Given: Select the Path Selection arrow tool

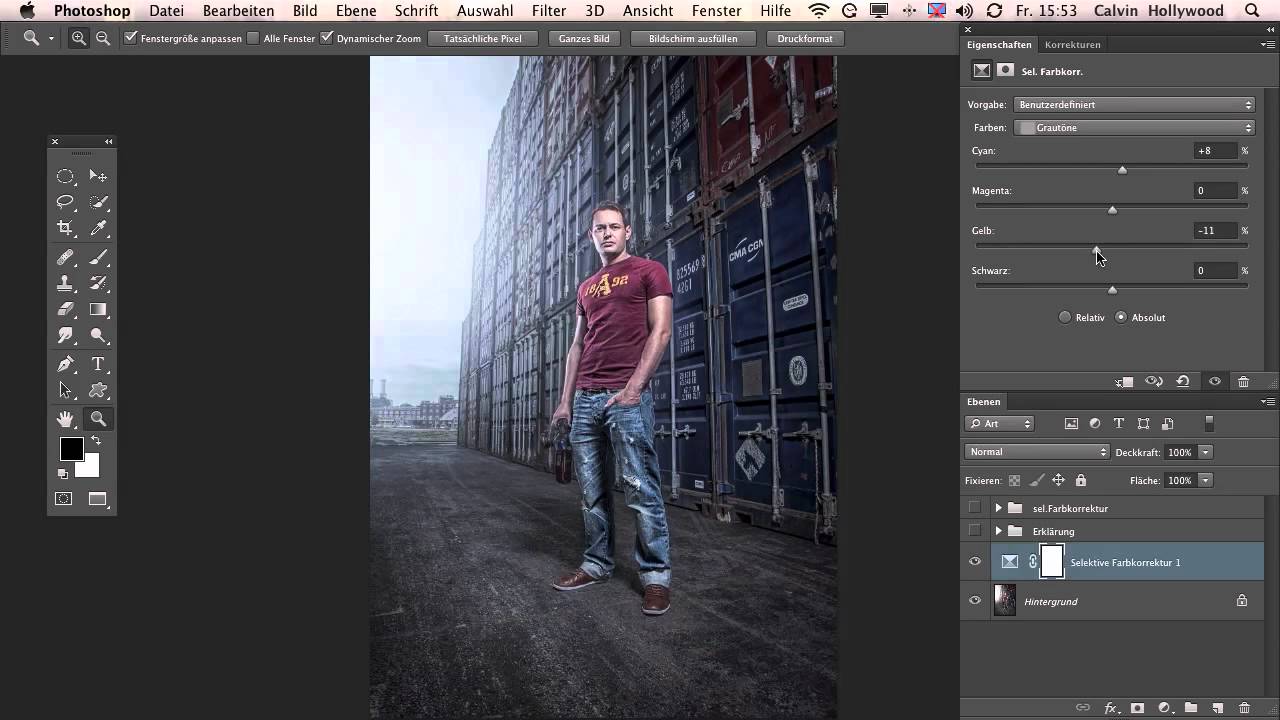Looking at the screenshot, I should (x=65, y=390).
